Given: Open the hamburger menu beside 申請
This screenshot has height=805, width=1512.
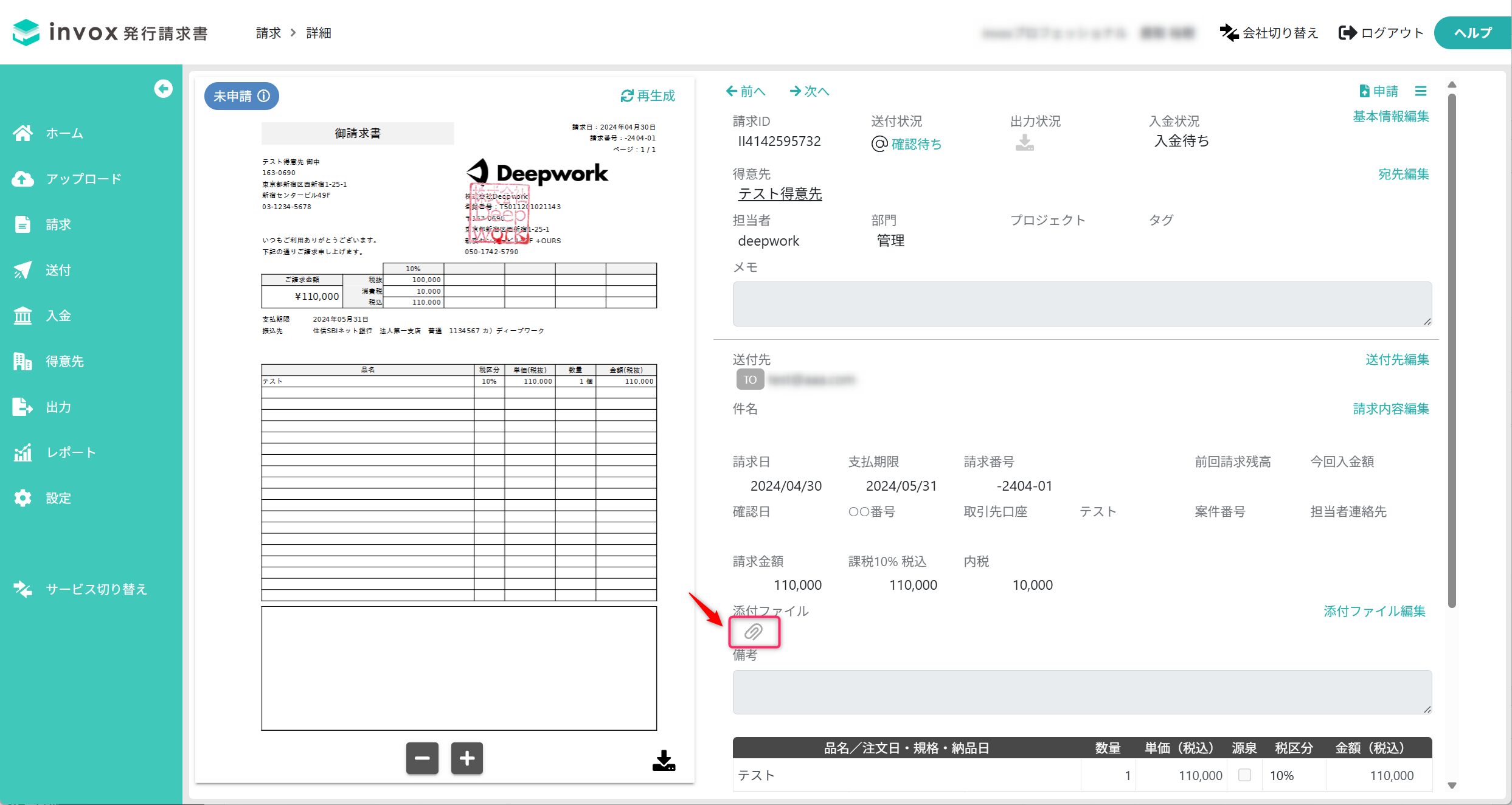Looking at the screenshot, I should pyautogui.click(x=1421, y=91).
